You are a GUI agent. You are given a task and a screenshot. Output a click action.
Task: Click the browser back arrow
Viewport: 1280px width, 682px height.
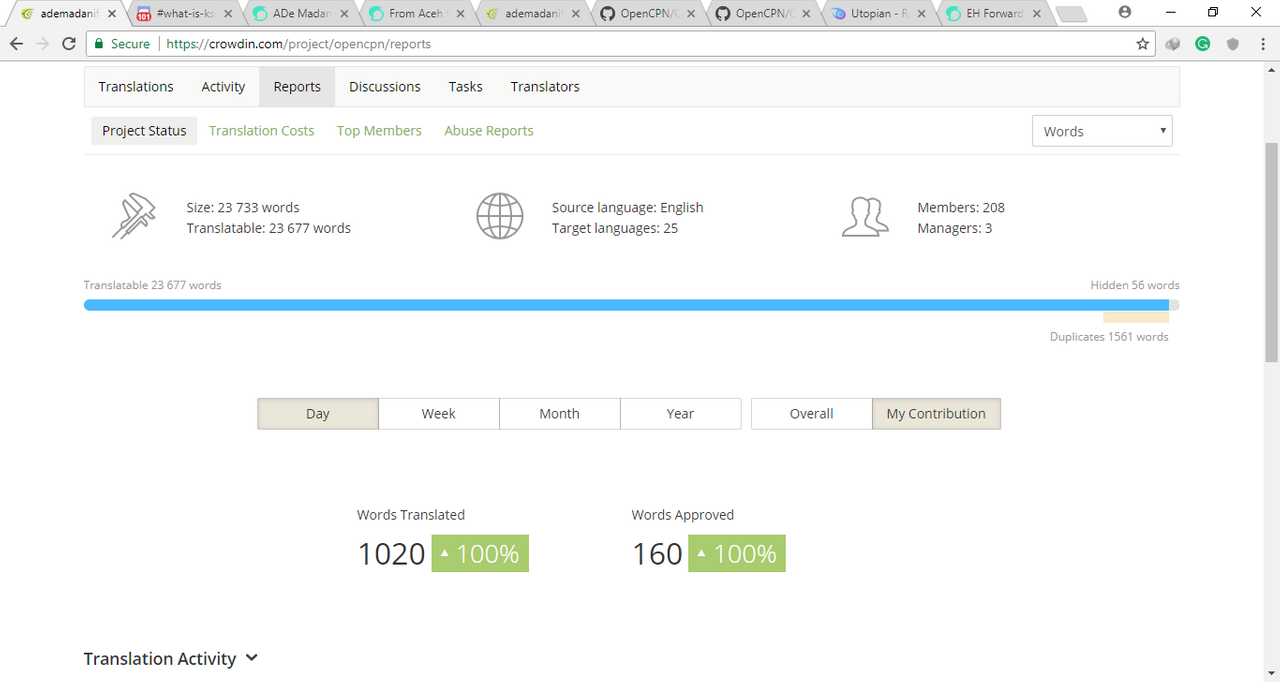(16, 44)
